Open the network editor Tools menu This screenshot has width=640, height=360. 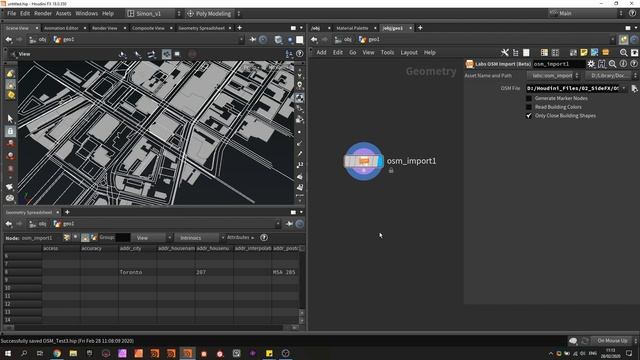pos(387,53)
